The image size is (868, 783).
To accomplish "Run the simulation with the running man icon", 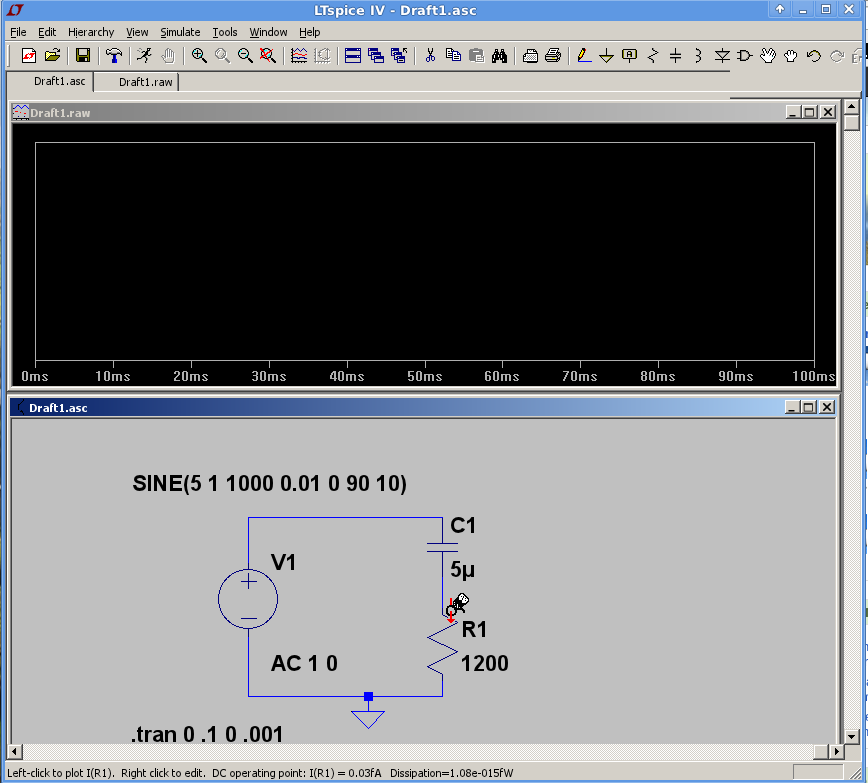I will [x=145, y=55].
